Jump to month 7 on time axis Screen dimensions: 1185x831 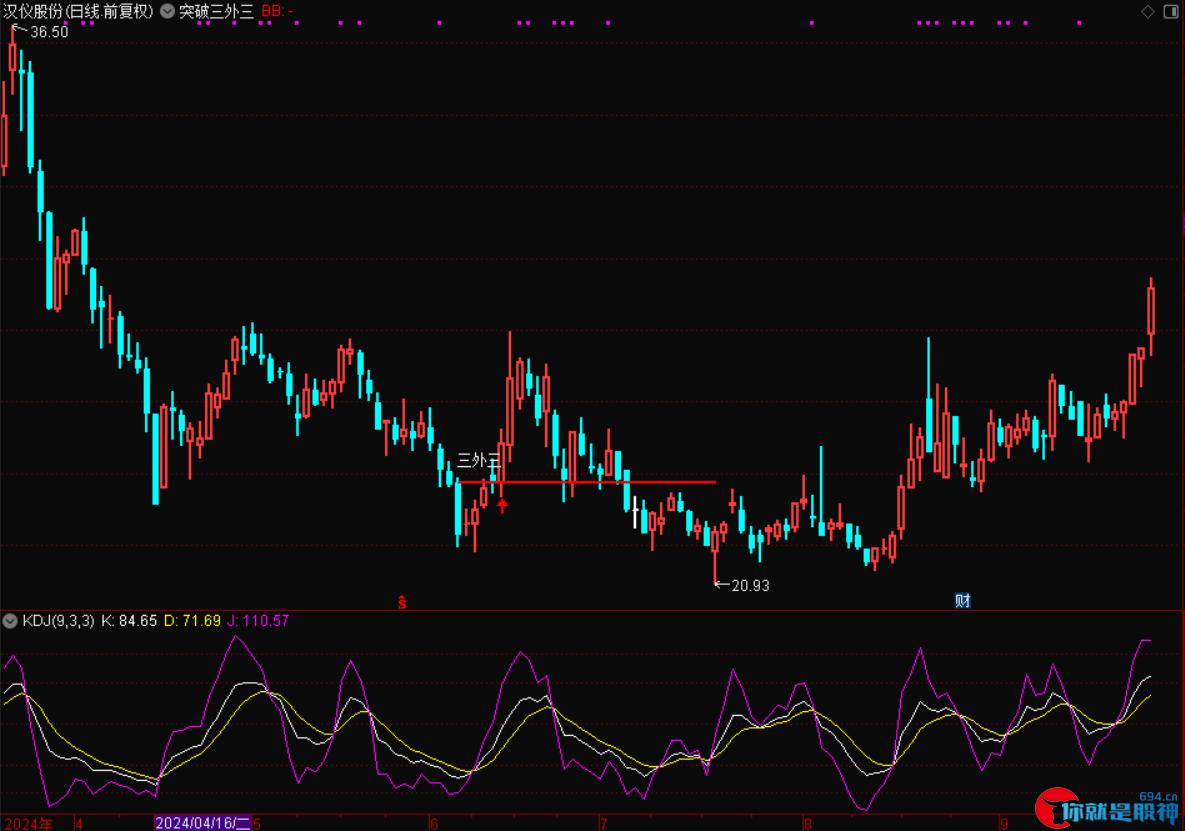(x=603, y=823)
